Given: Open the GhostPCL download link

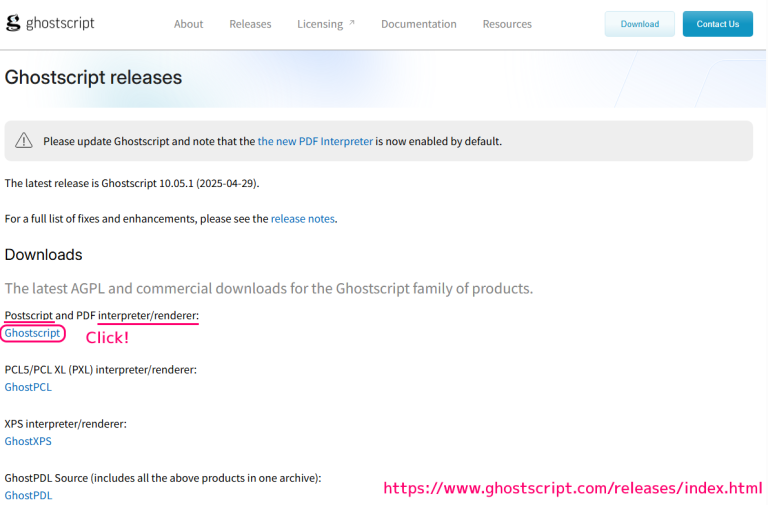Looking at the screenshot, I should [28, 387].
